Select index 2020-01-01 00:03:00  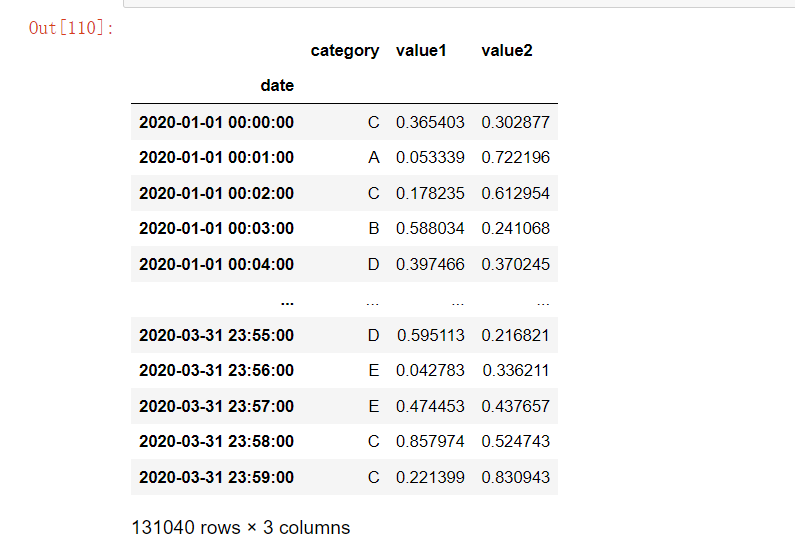click(x=216, y=228)
